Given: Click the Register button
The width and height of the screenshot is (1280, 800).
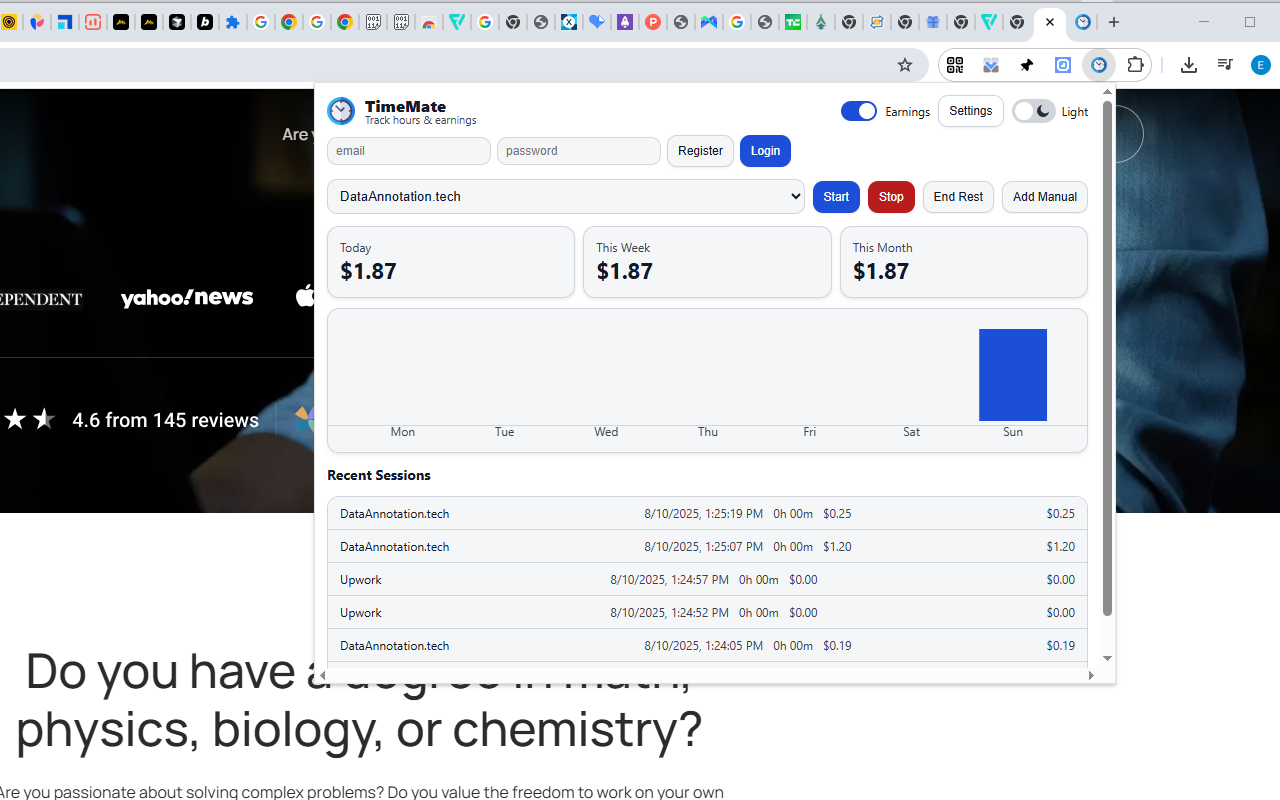Looking at the screenshot, I should (x=700, y=151).
